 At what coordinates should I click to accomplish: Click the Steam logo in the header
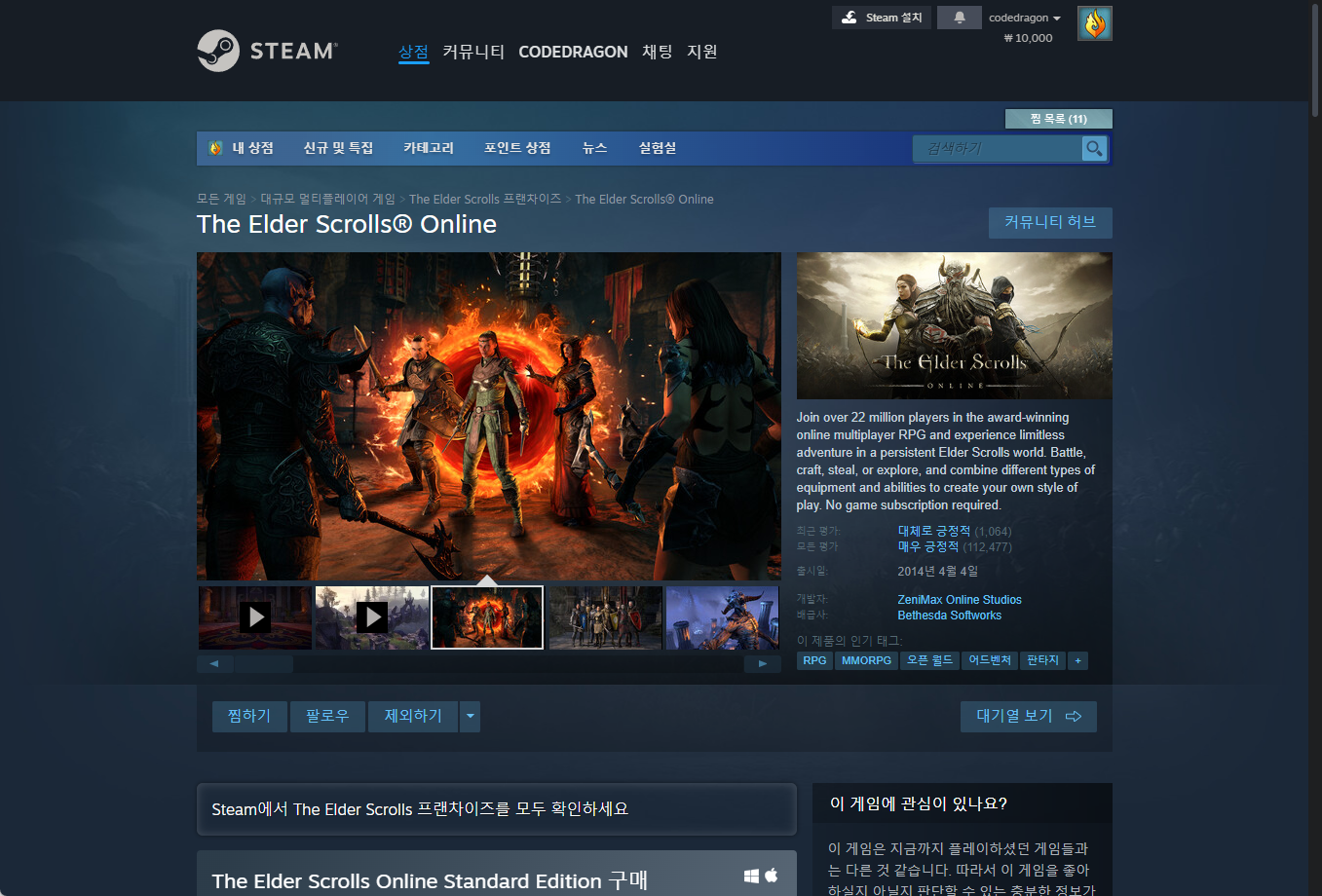268,51
